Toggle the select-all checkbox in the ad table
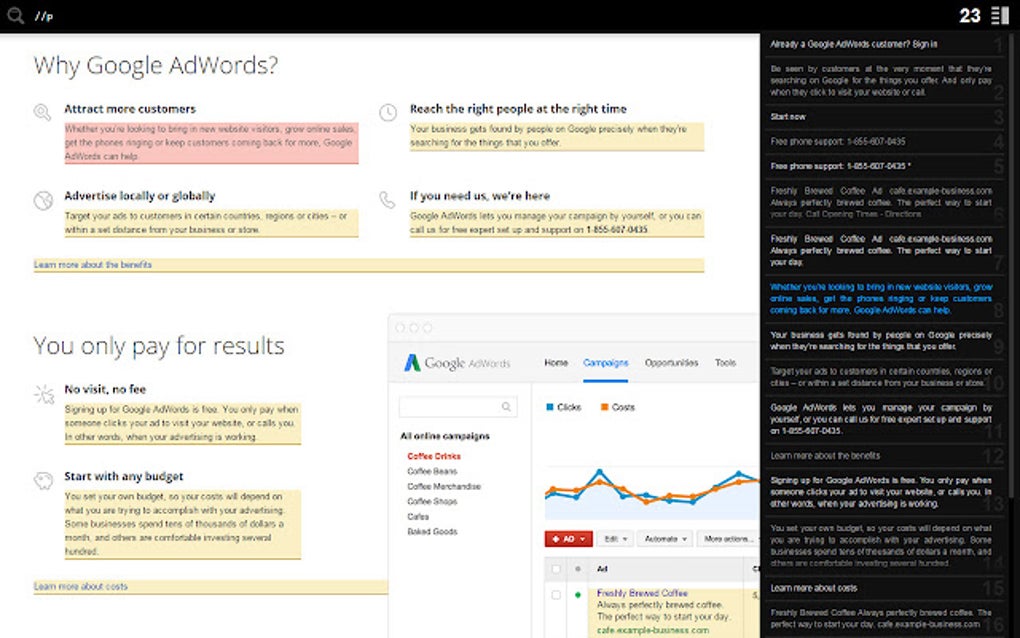The width and height of the screenshot is (1020, 638). click(x=556, y=569)
